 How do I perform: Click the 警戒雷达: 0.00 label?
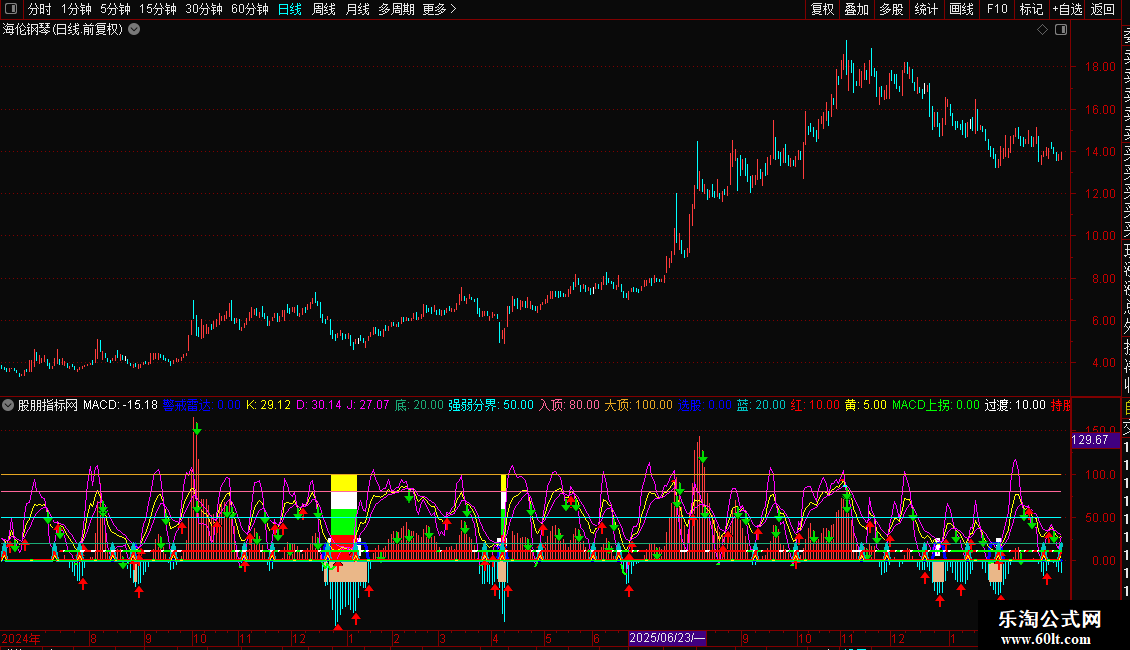[x=201, y=405]
